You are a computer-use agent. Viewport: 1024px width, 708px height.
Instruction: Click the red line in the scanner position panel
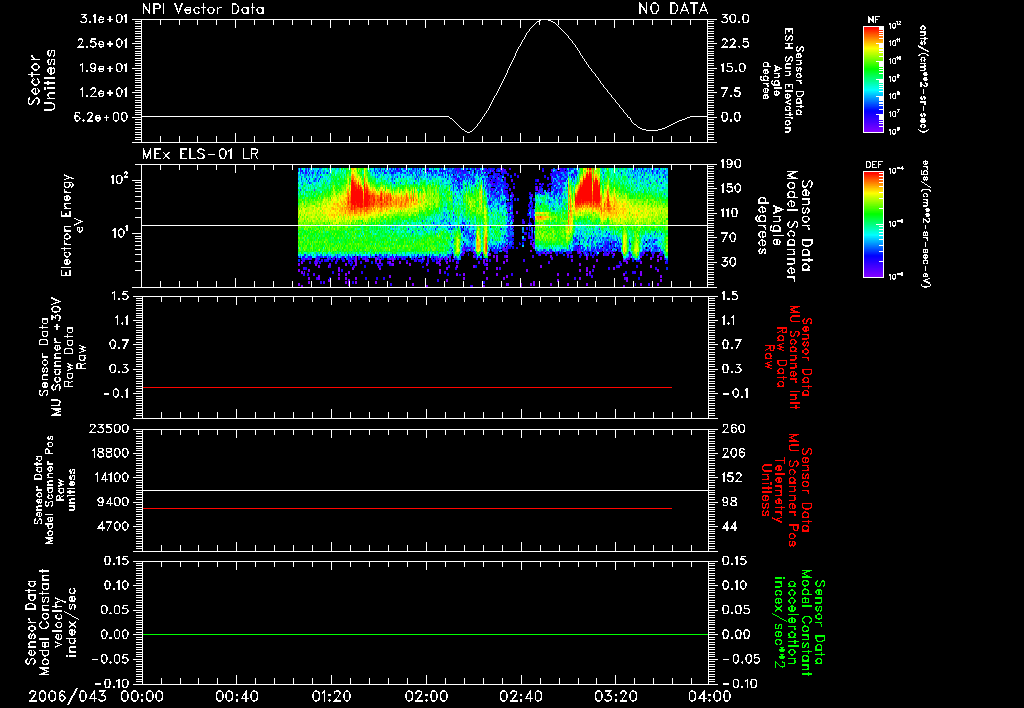pyautogui.click(x=406, y=508)
